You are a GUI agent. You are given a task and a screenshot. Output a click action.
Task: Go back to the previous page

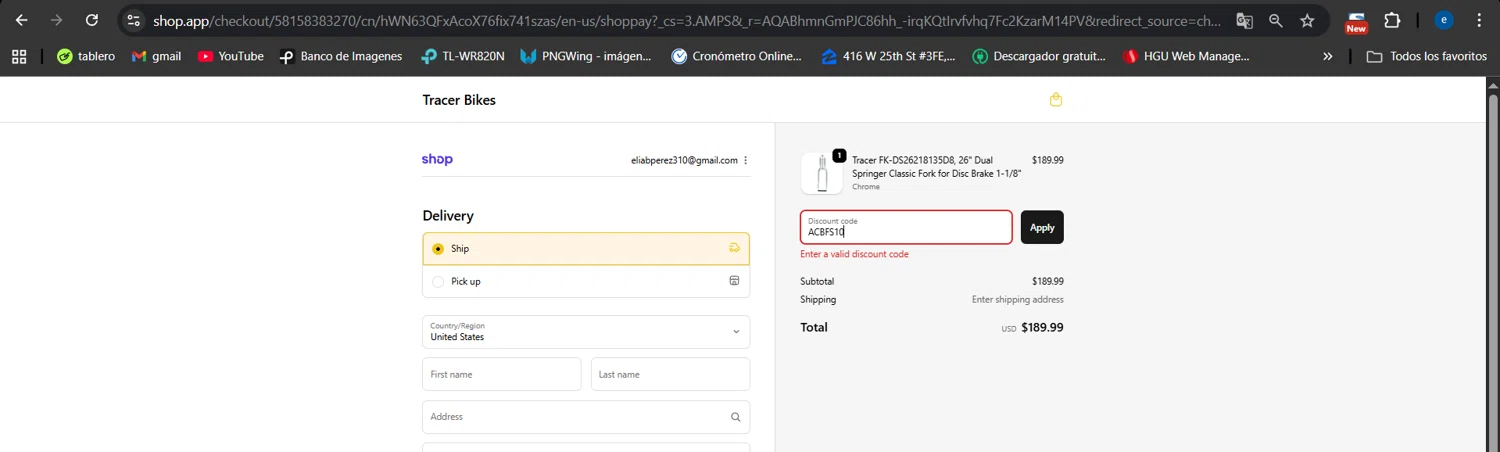click(21, 20)
